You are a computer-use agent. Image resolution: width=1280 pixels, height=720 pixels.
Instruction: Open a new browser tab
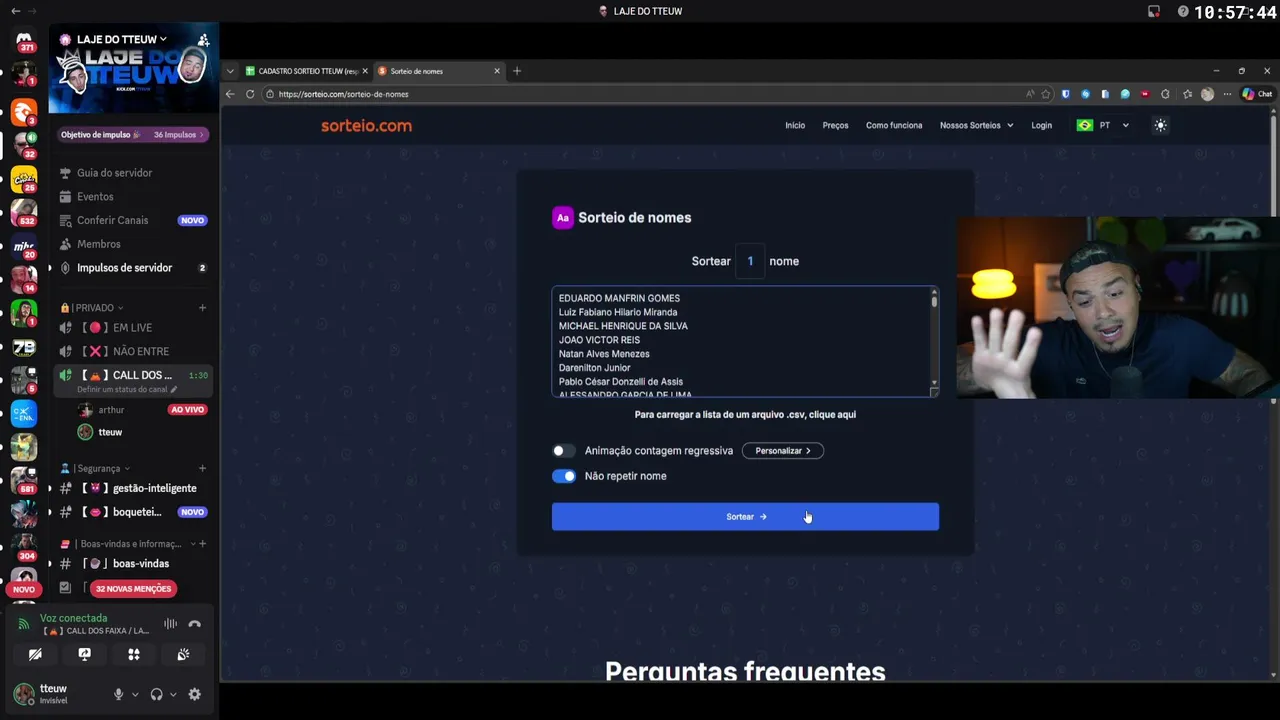click(x=517, y=71)
